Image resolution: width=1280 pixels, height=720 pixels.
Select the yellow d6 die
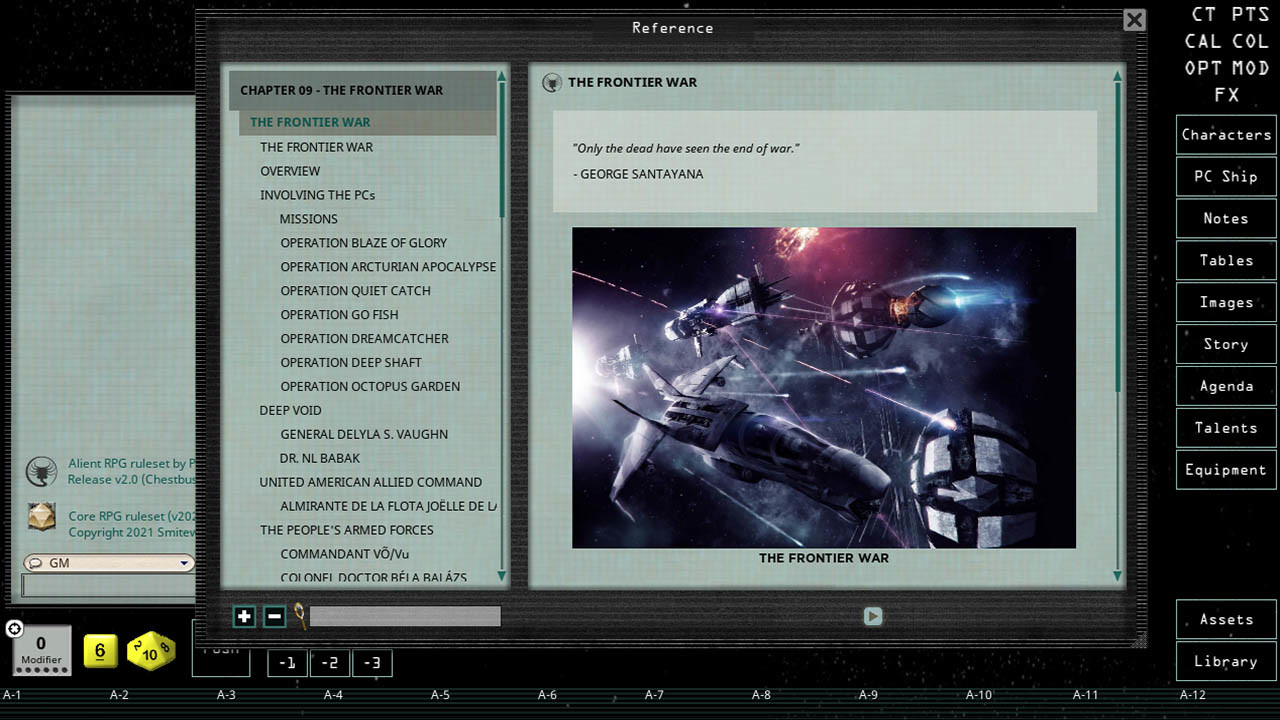(x=98, y=650)
